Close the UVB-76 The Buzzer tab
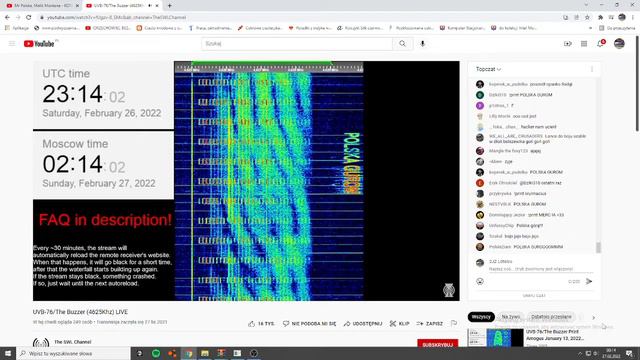640x360 pixels. [157, 6]
